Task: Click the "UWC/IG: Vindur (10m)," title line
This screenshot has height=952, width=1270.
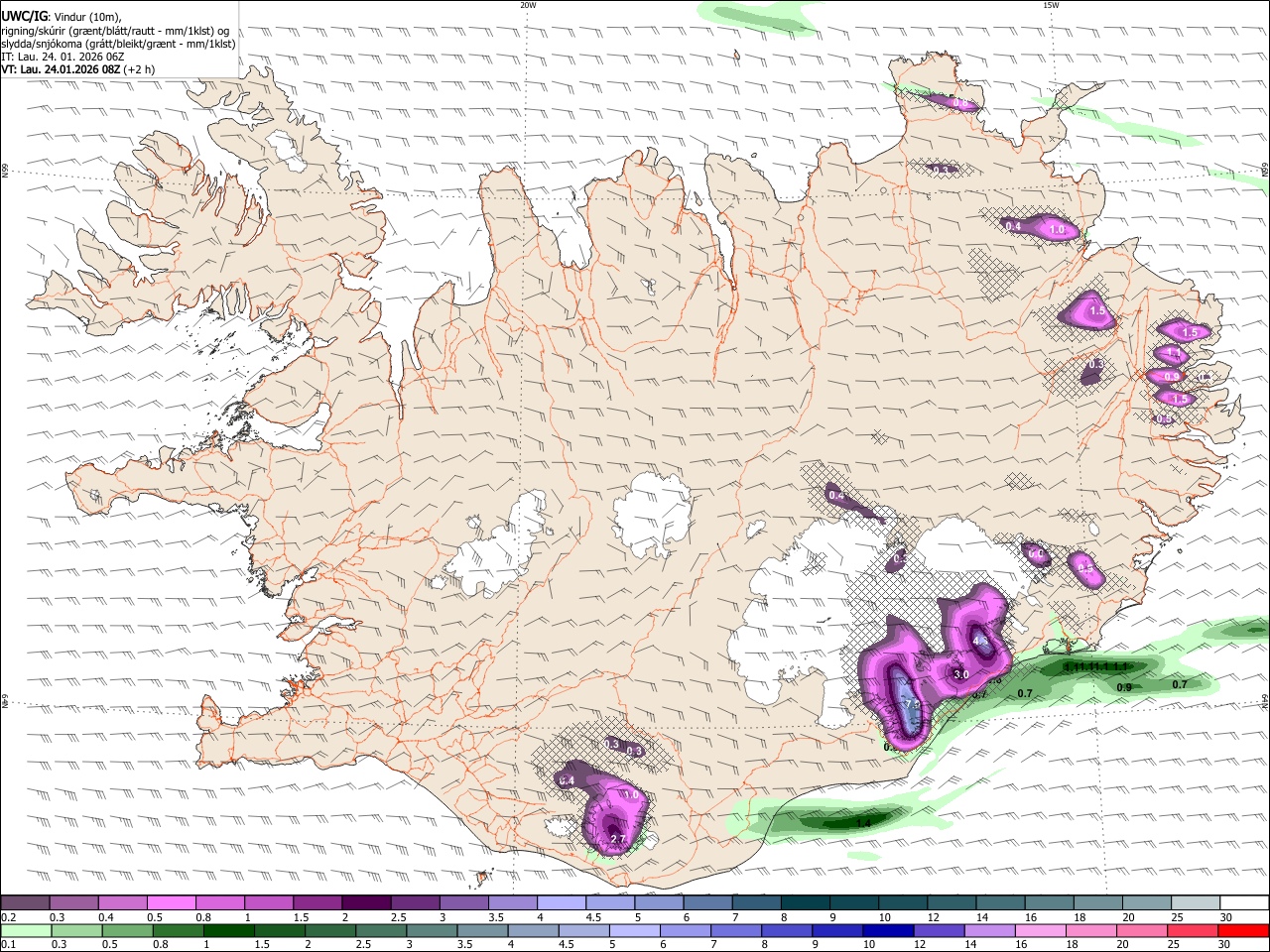Action: [x=62, y=16]
